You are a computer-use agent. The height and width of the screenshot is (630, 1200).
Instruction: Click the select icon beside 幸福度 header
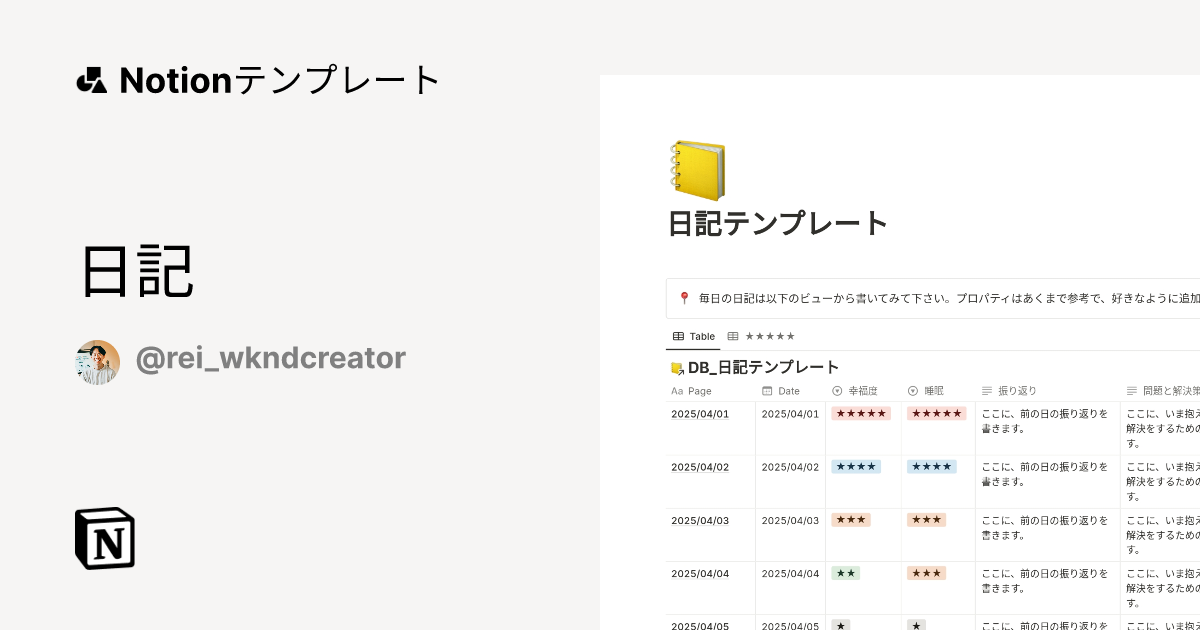[837, 391]
